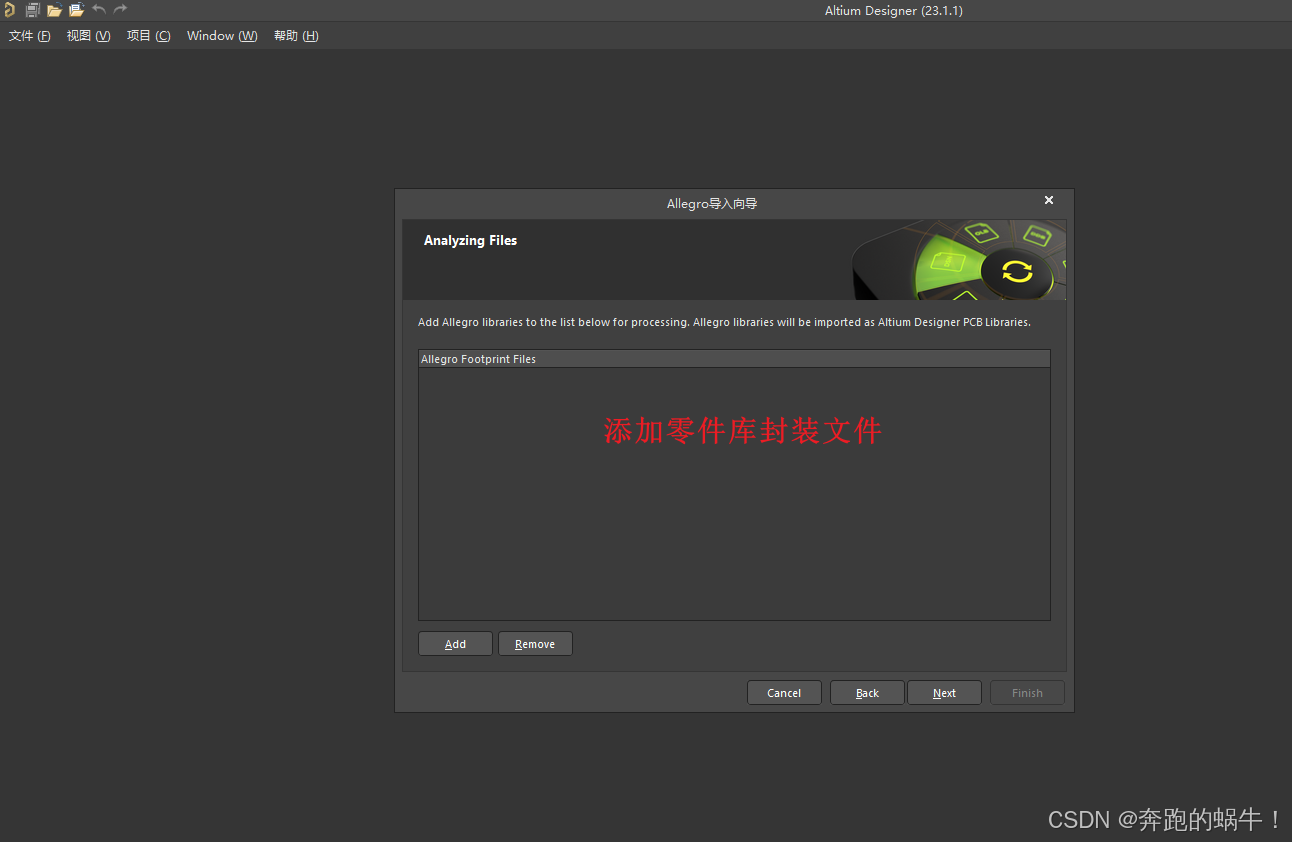Open the 帮助 (H) menu
Image resolution: width=1292 pixels, height=842 pixels.
coord(296,36)
